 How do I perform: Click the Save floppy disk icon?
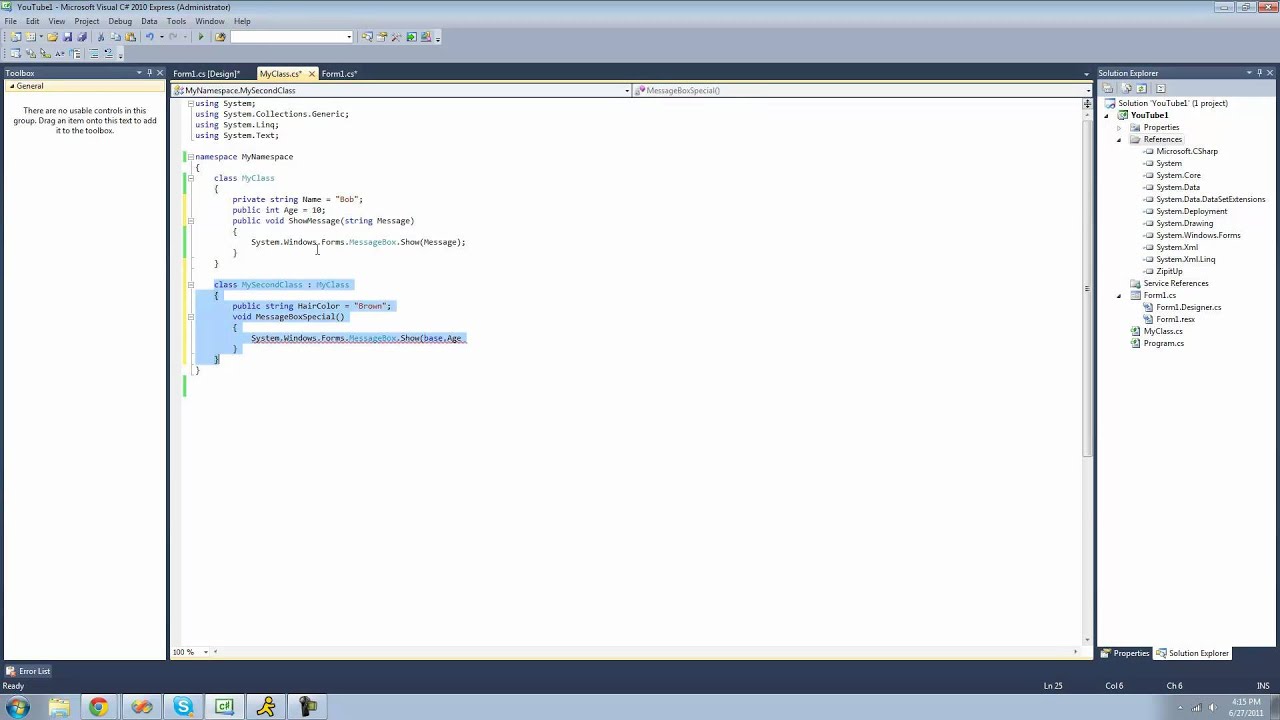click(x=67, y=37)
